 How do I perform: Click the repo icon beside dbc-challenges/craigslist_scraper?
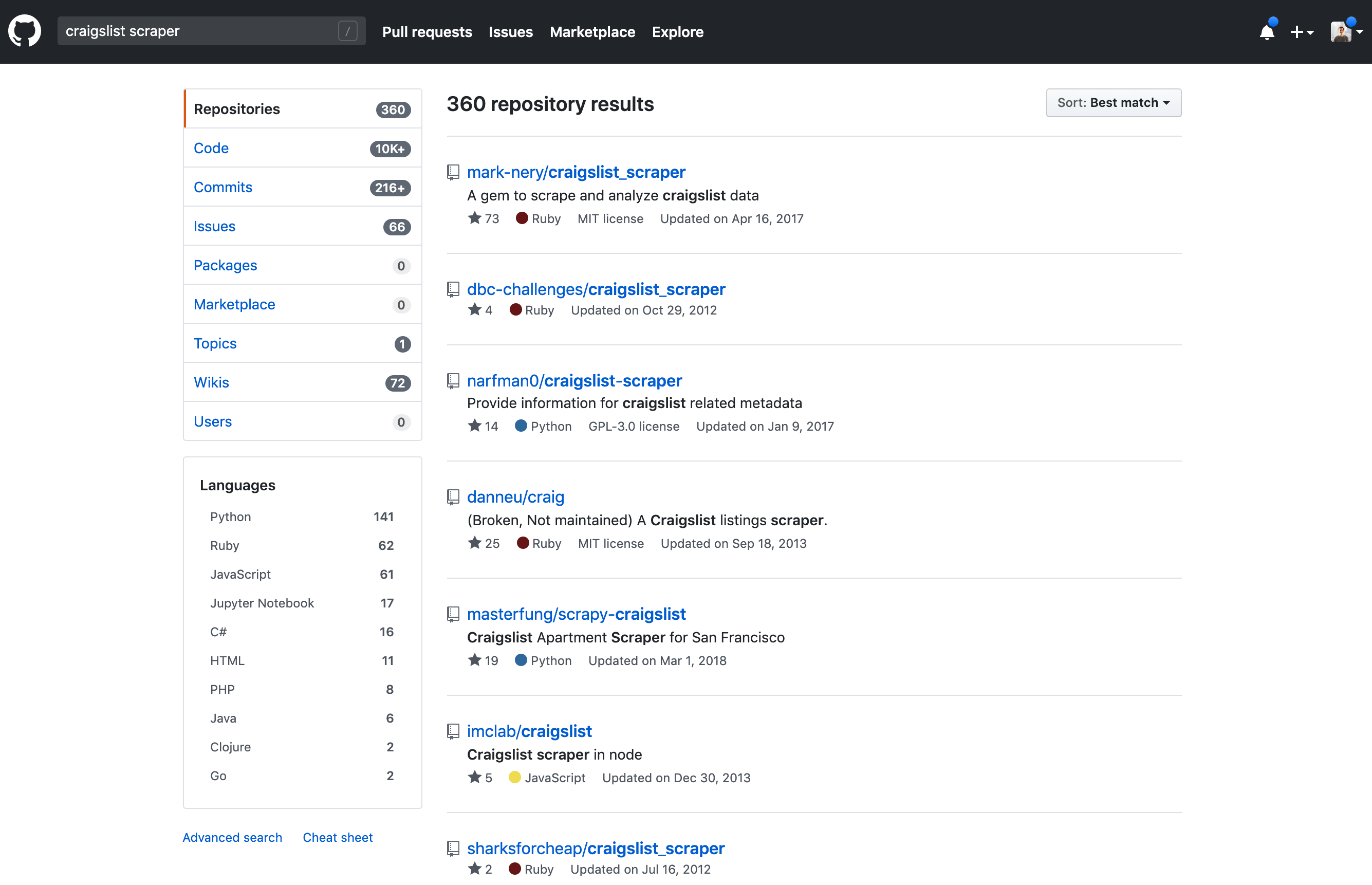pos(453,290)
